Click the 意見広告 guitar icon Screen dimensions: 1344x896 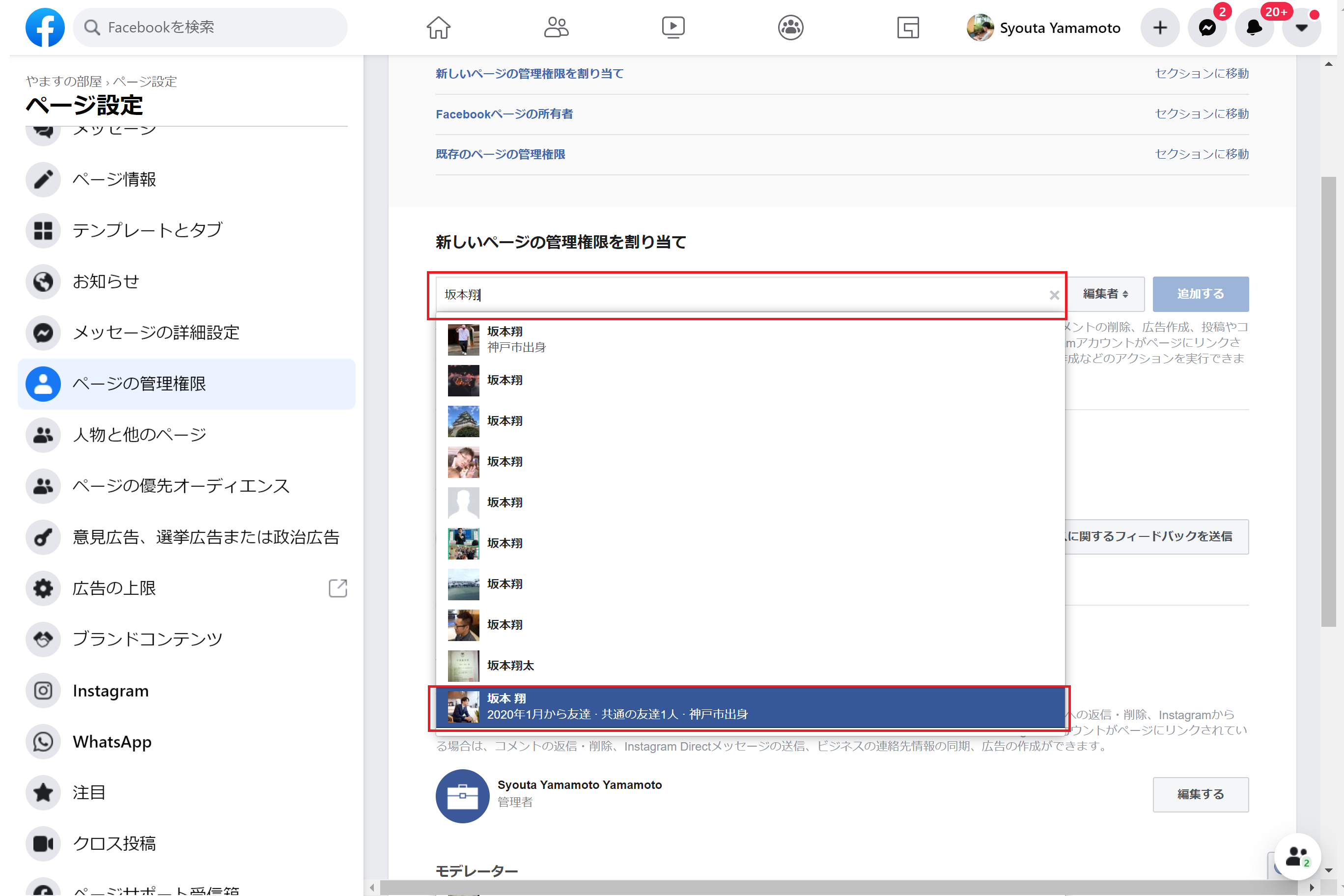coord(43,537)
